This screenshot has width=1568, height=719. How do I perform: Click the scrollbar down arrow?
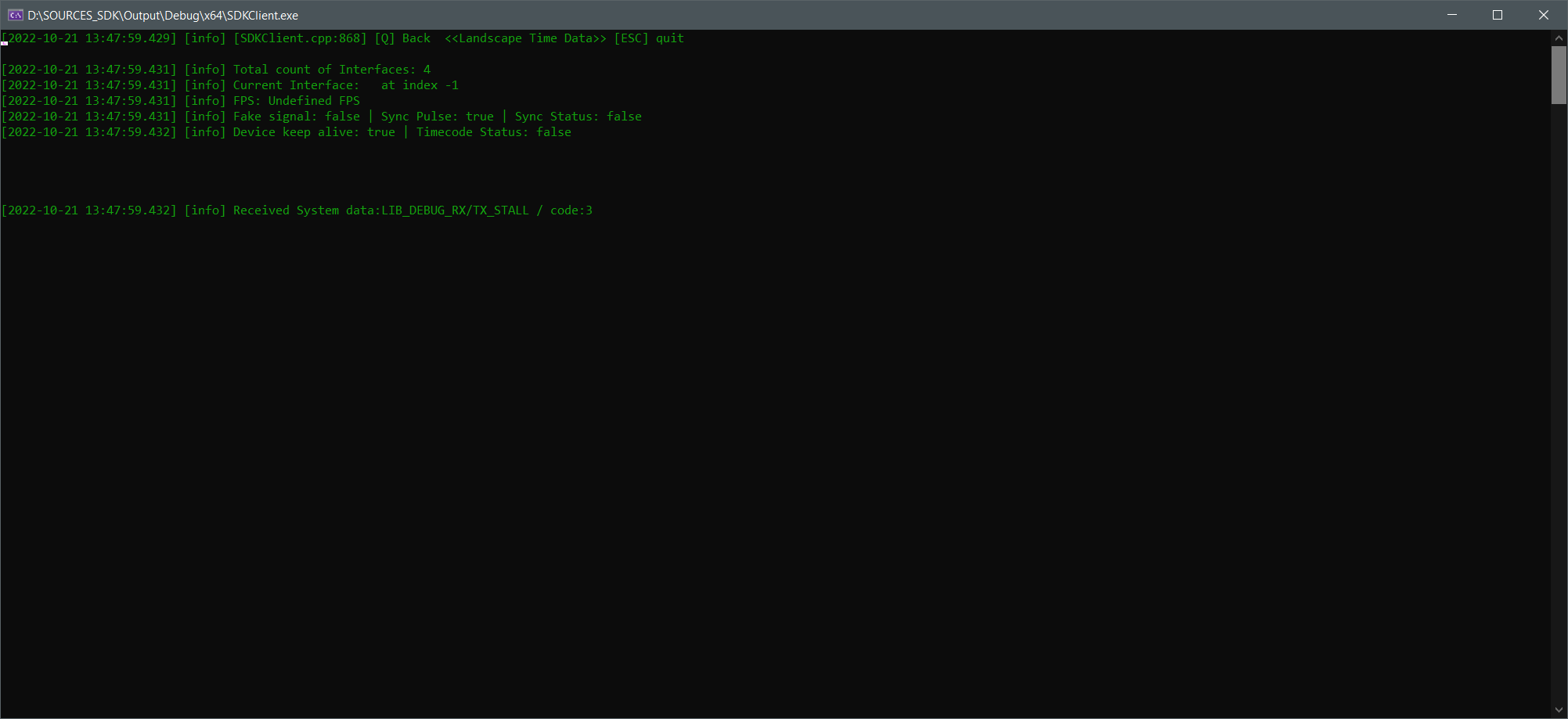[1559, 710]
